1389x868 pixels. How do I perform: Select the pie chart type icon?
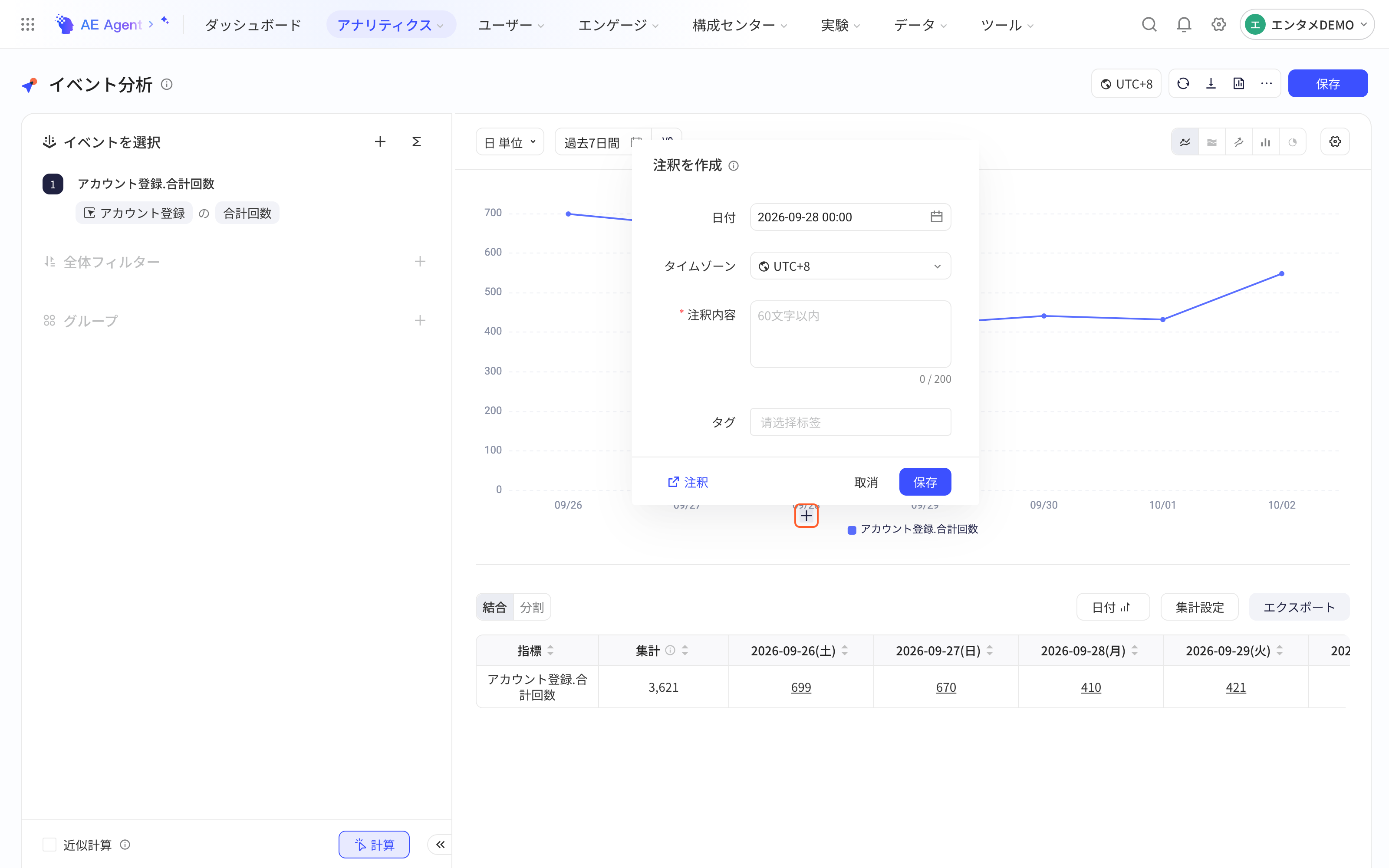1293,142
